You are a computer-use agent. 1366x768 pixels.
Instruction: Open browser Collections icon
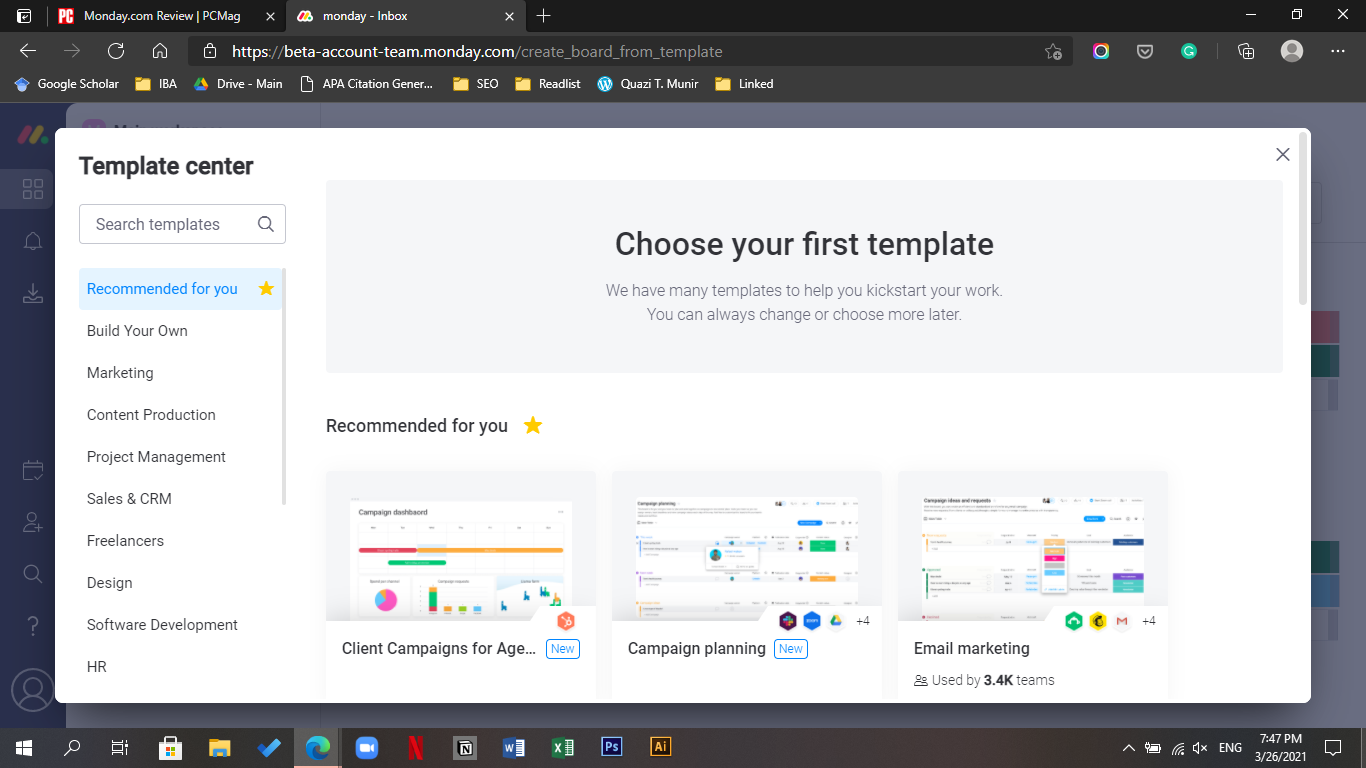tap(1246, 51)
